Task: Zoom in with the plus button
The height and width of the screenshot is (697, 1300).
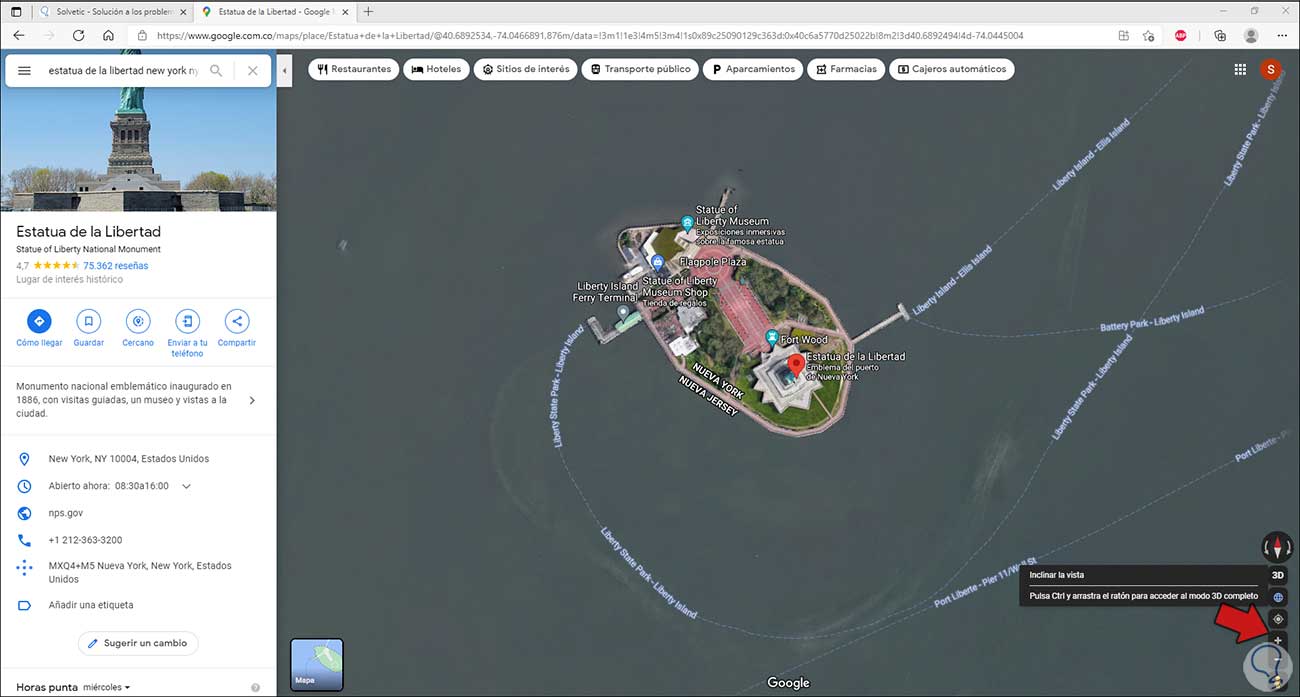Action: tap(1278, 641)
